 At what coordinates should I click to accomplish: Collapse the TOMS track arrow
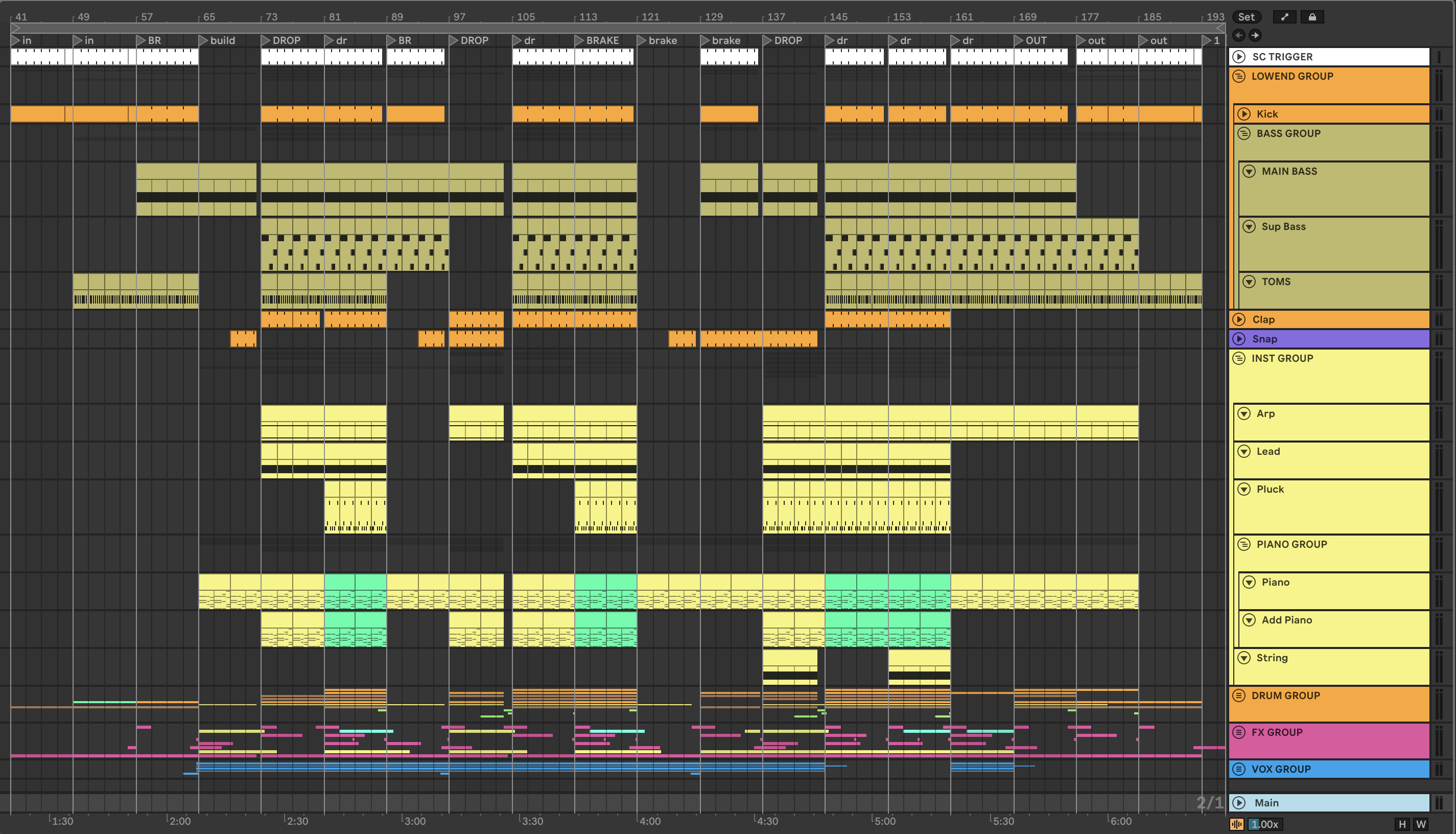pyautogui.click(x=1249, y=282)
